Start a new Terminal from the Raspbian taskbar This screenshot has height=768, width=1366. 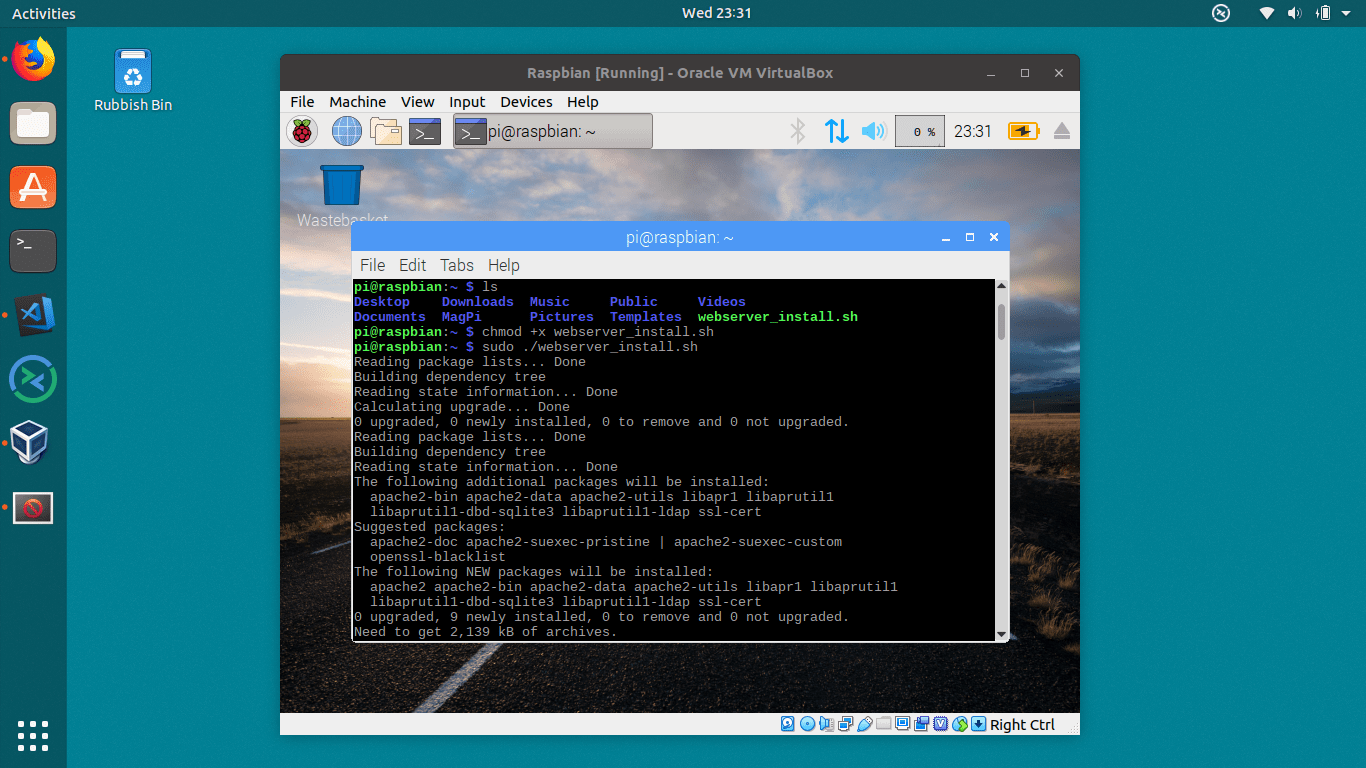(424, 131)
